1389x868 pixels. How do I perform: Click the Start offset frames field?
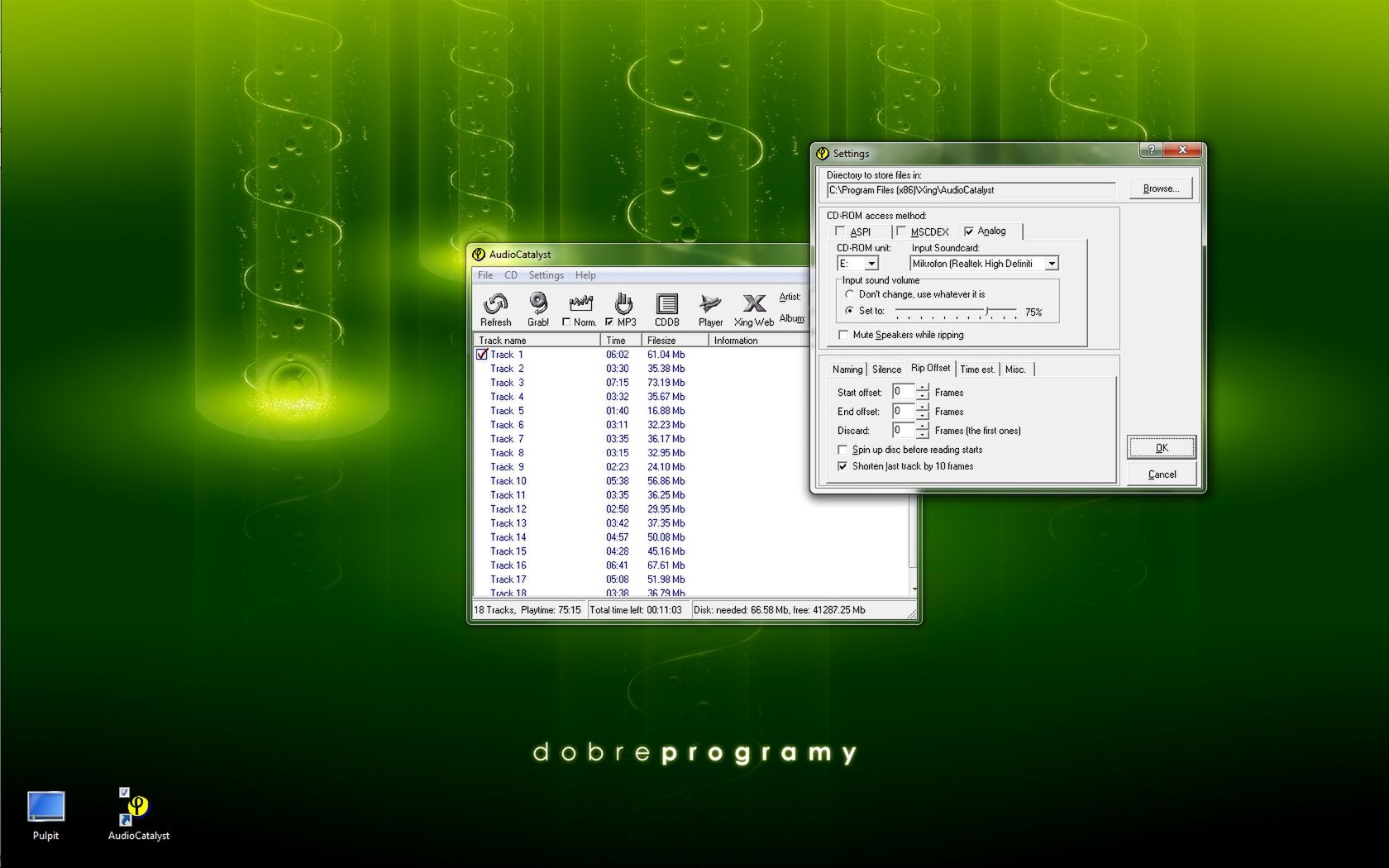[903, 392]
